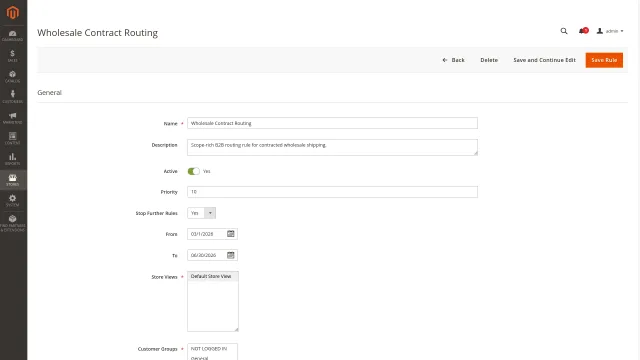Image resolution: width=640 pixels, height=360 pixels.
Task: Grab the Store Views list resize handle
Action: [x=236, y=329]
